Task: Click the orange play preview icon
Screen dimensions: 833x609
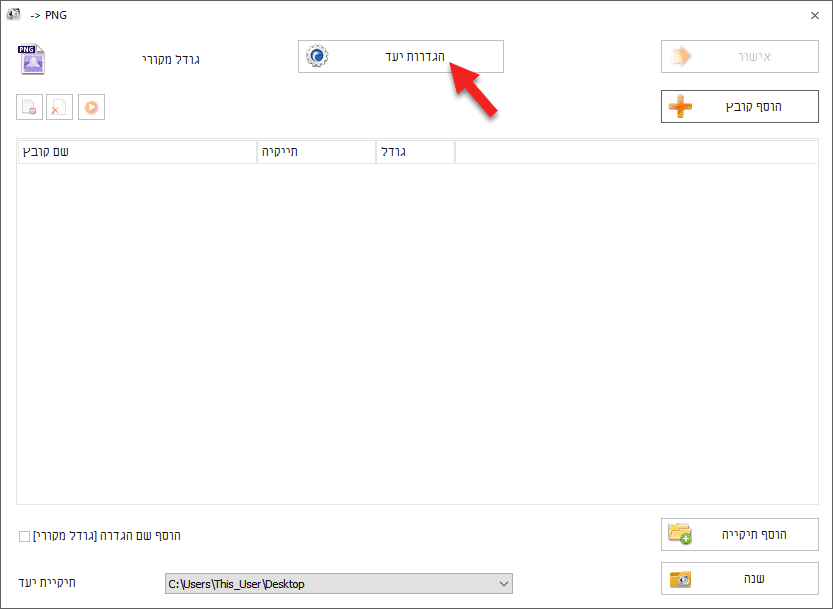Action: 91,107
